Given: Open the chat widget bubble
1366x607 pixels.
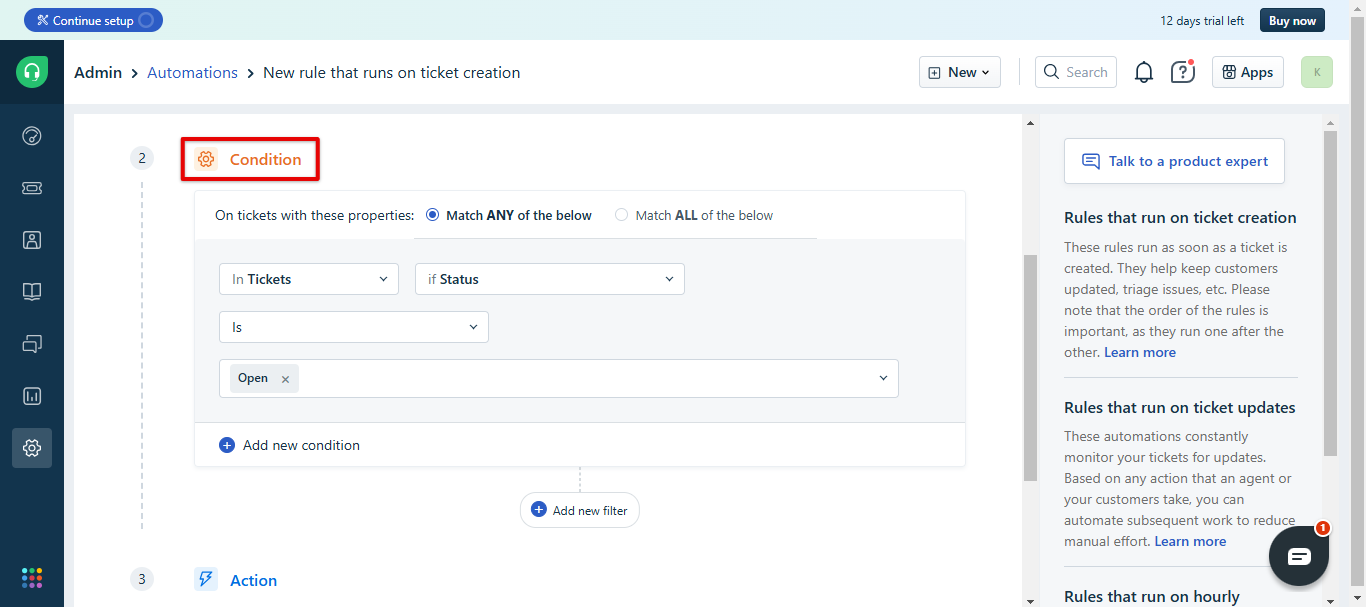Looking at the screenshot, I should [x=1299, y=556].
